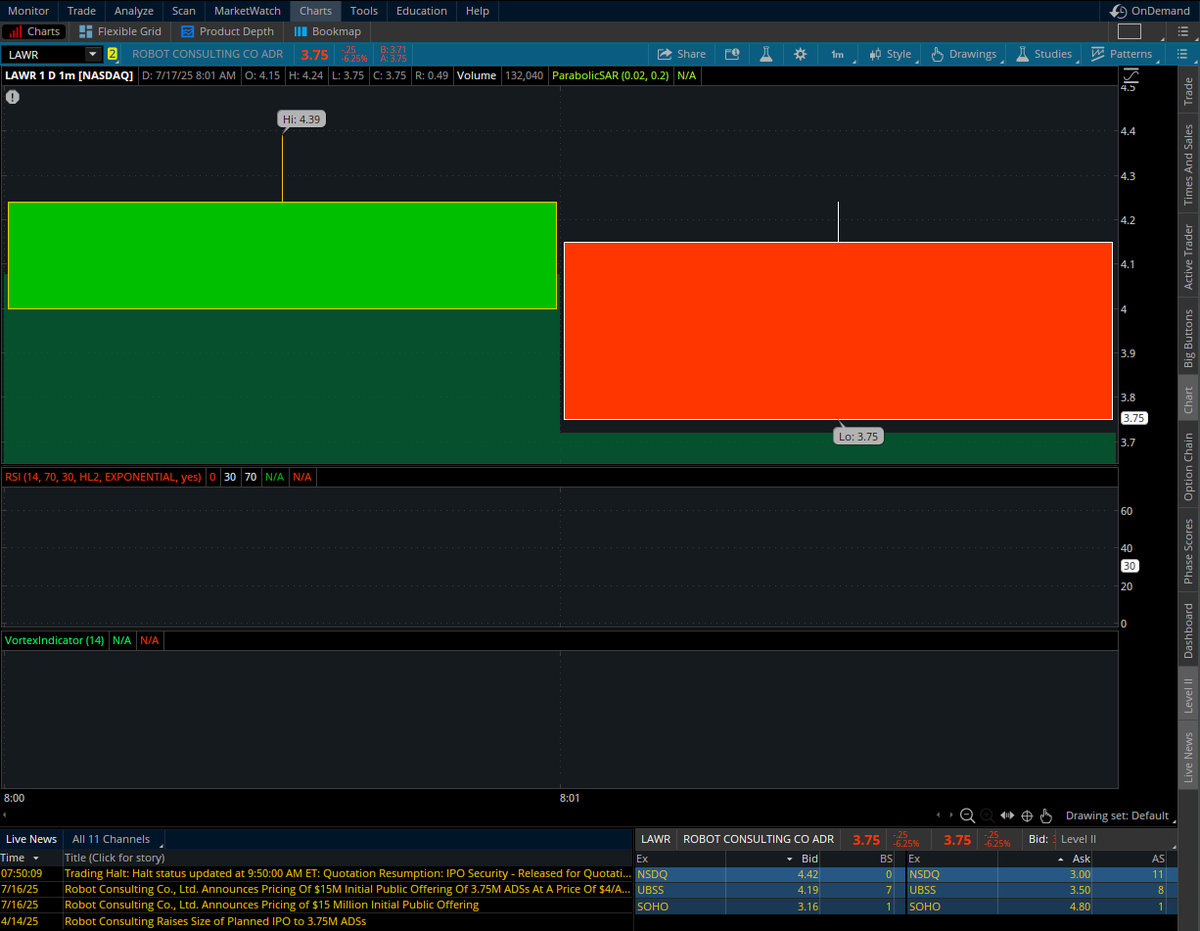
Task: Open the Trading Halt news story
Action: [347, 874]
